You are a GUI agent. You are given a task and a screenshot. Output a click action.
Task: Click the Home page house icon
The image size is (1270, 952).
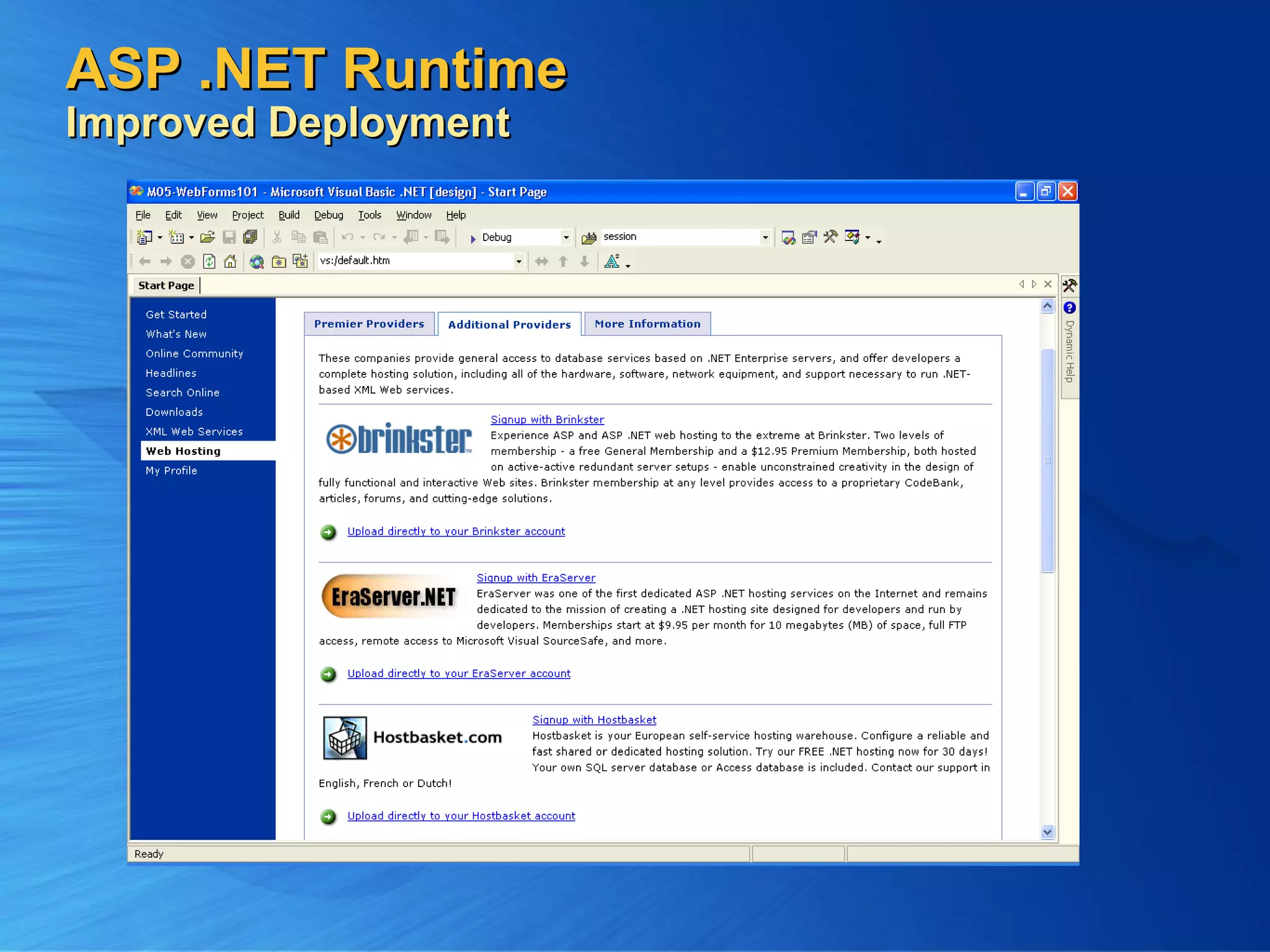pyautogui.click(x=230, y=262)
